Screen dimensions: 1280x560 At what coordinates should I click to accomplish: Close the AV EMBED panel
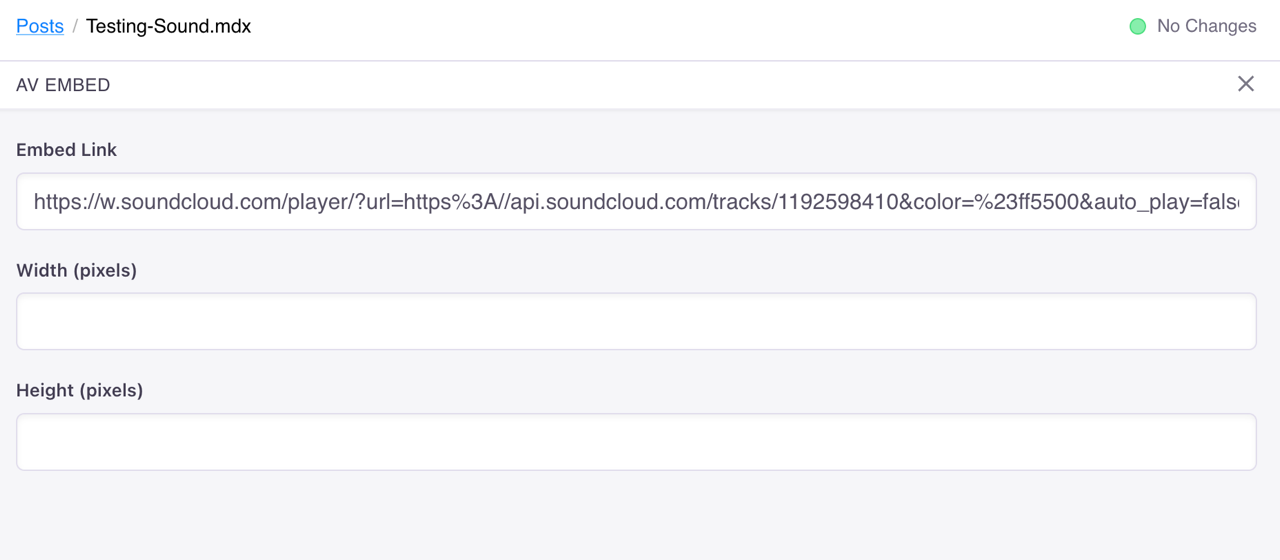[1245, 84]
